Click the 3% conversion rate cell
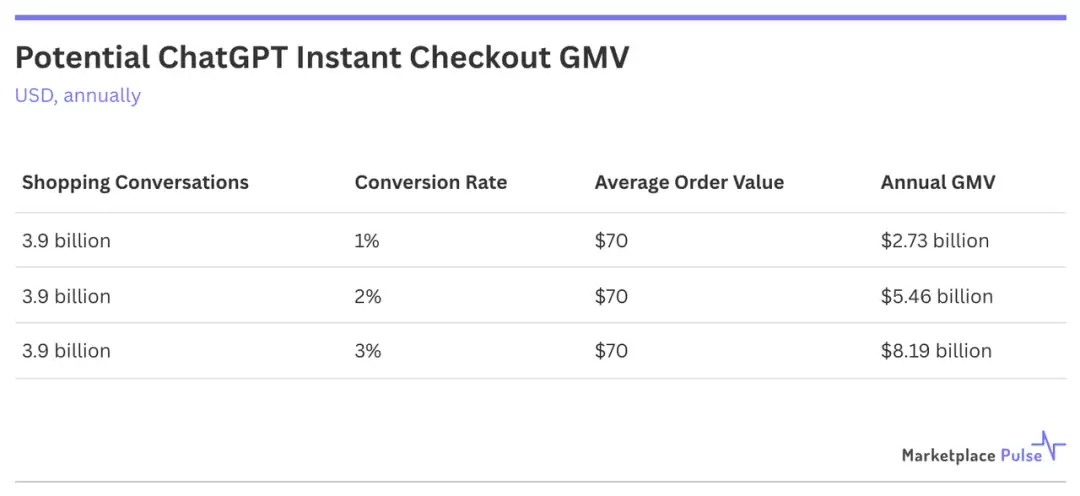Image resolution: width=1080 pixels, height=496 pixels. [x=367, y=351]
